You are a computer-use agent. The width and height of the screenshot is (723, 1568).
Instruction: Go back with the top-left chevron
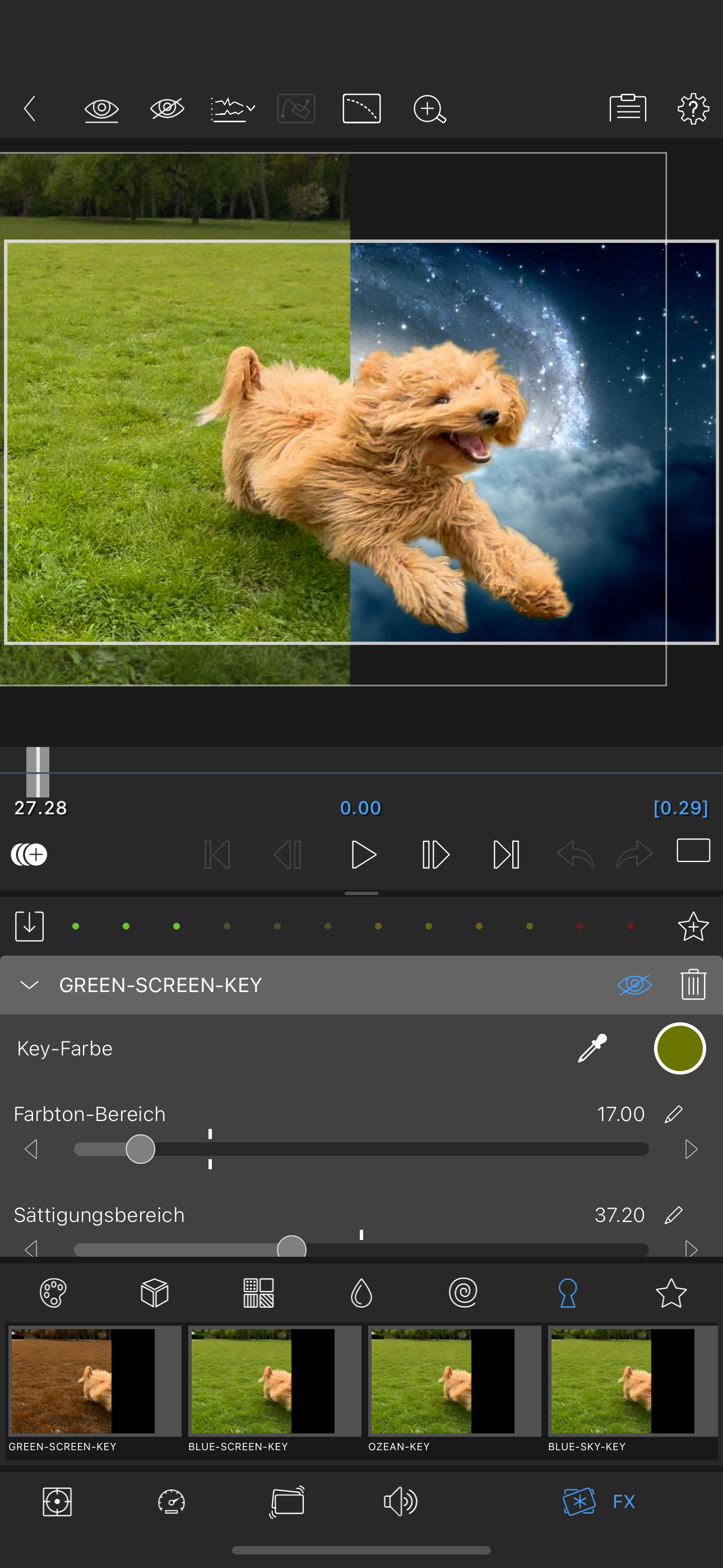click(x=29, y=109)
